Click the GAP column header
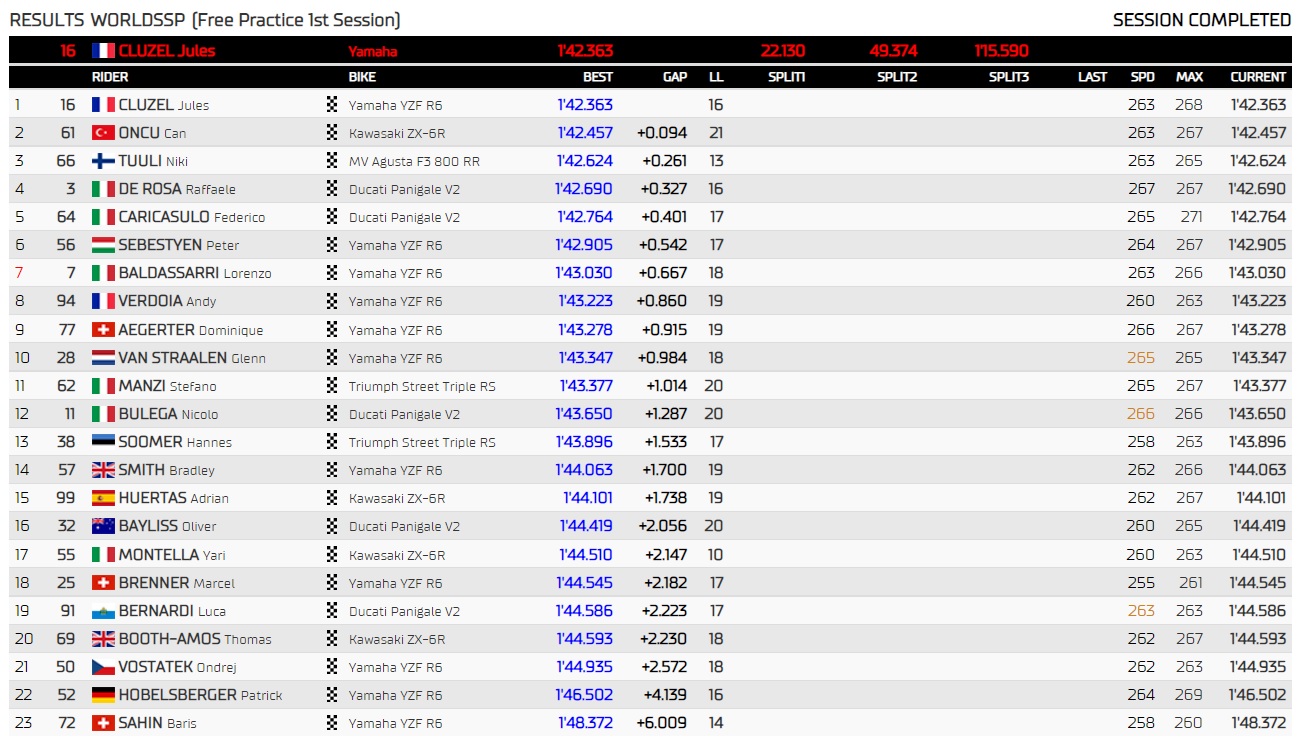This screenshot has height=739, width=1314. (675, 77)
